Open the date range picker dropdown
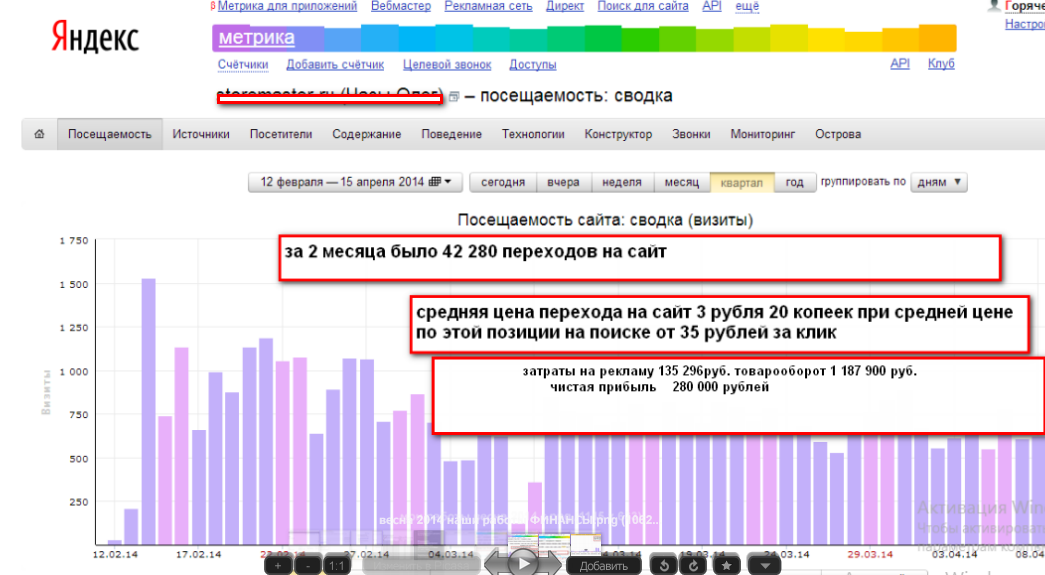The height and width of the screenshot is (575, 1045). 355,183
